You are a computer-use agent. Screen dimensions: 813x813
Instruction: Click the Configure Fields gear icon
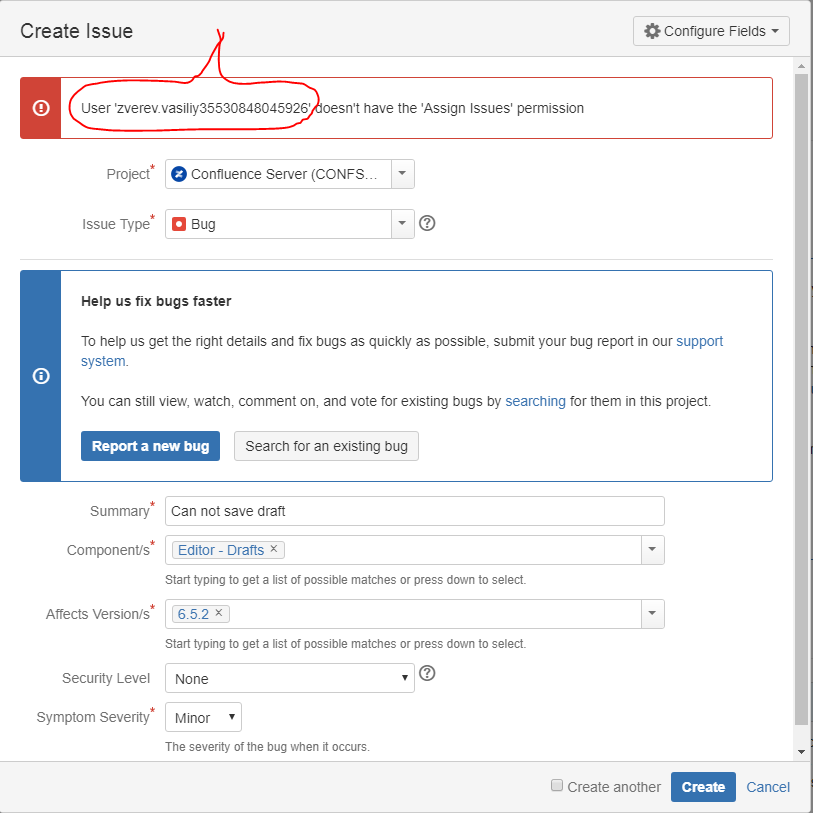pyautogui.click(x=652, y=31)
